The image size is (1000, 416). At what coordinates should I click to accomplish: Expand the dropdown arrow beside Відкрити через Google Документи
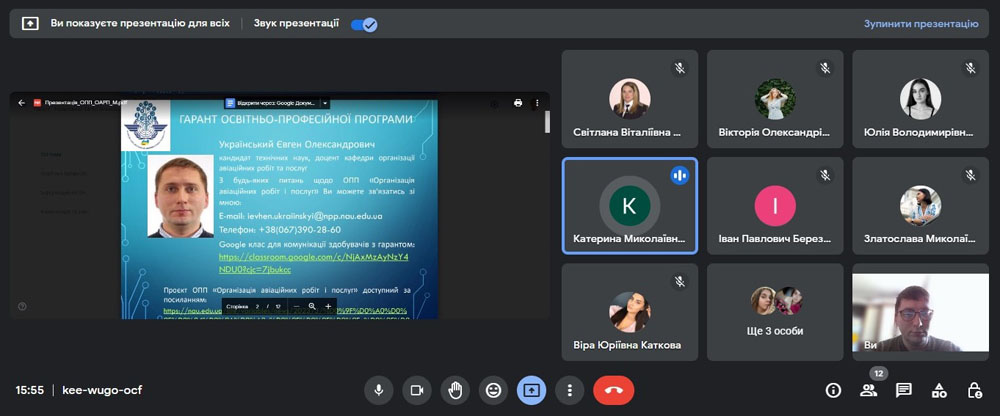[325, 102]
